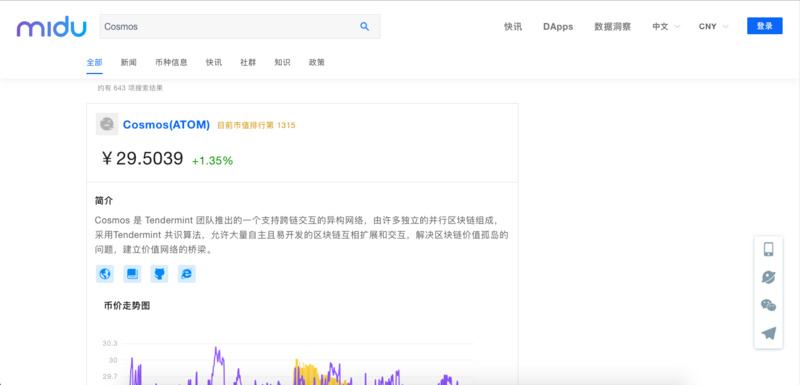Open the Cosmos(ATOM) title link
800x385 pixels.
(x=166, y=124)
